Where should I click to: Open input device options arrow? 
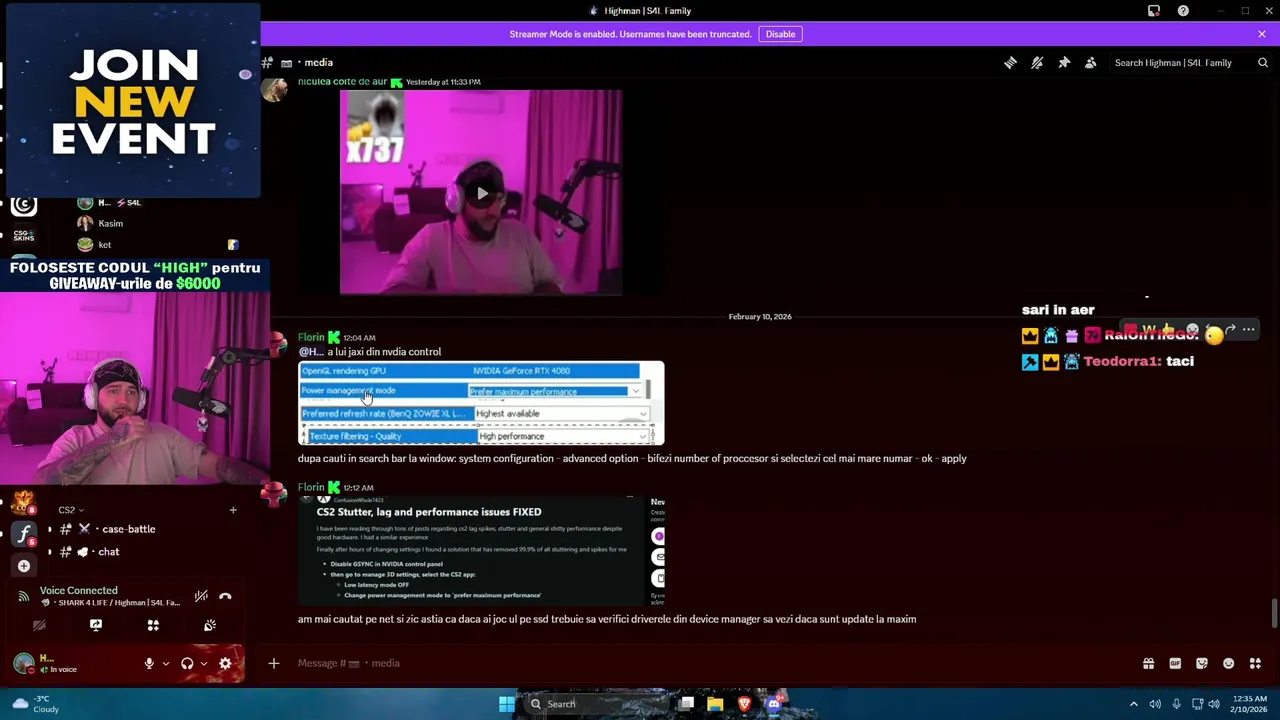(x=165, y=663)
